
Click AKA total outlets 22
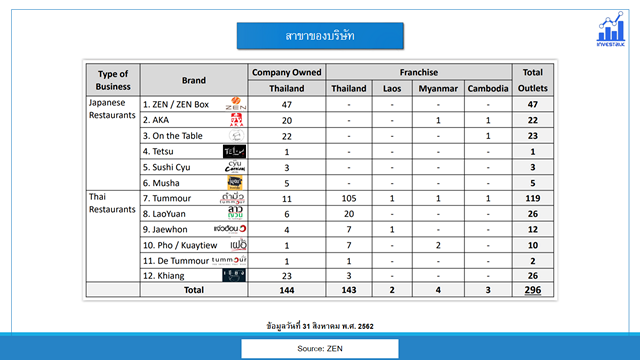533,120
